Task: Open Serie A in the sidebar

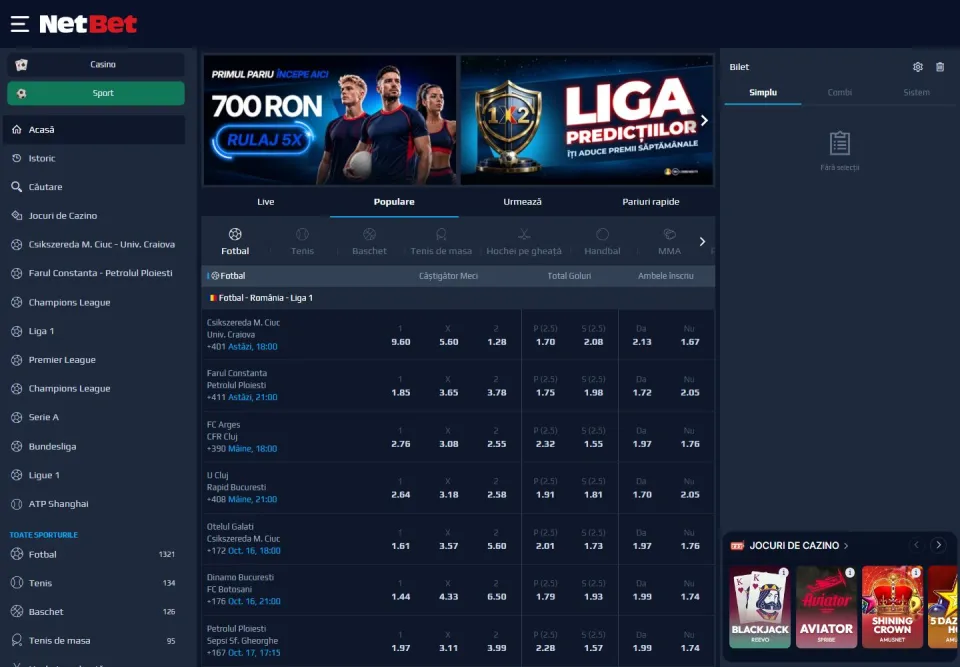Action: click(x=94, y=417)
